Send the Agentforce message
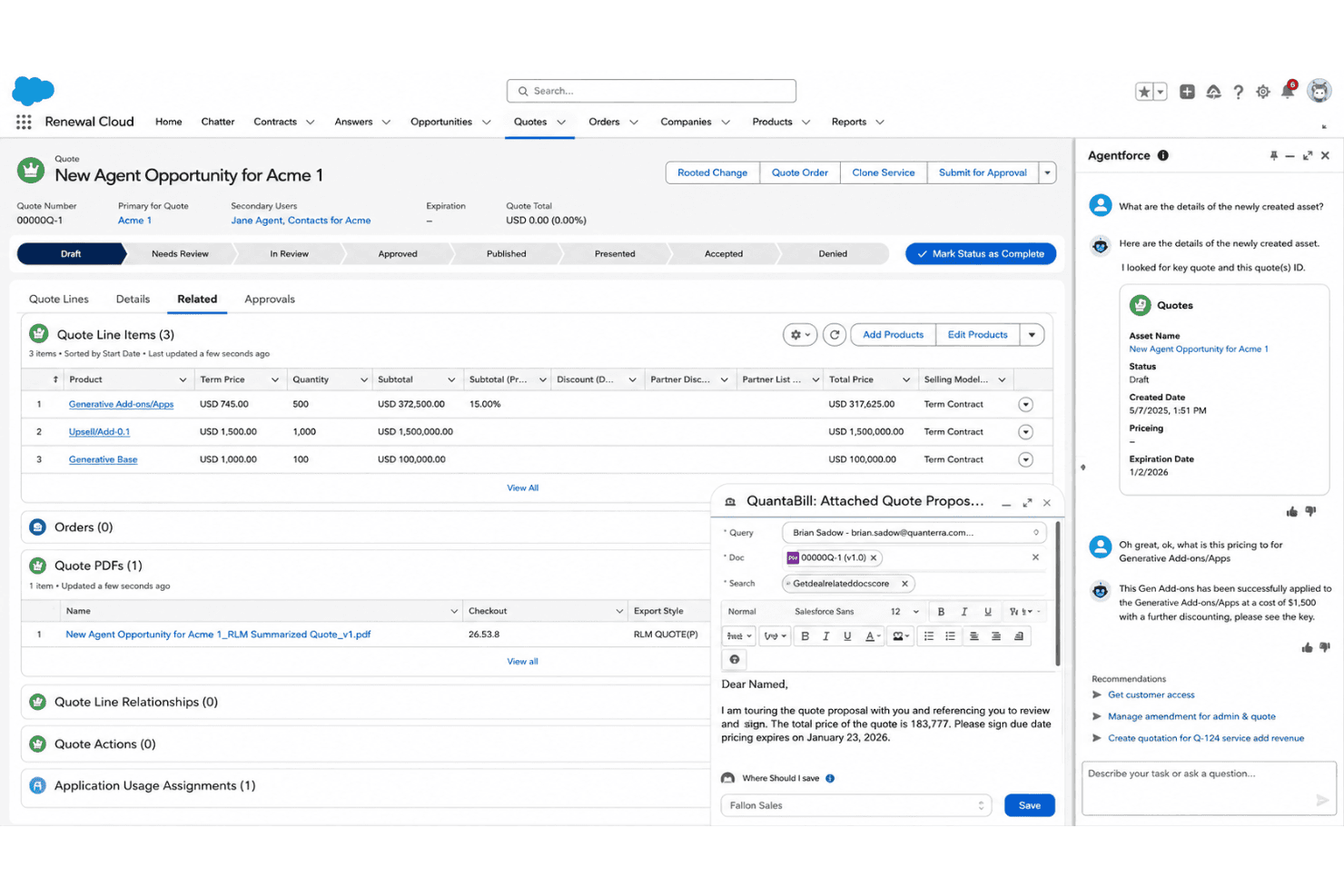 1322,800
